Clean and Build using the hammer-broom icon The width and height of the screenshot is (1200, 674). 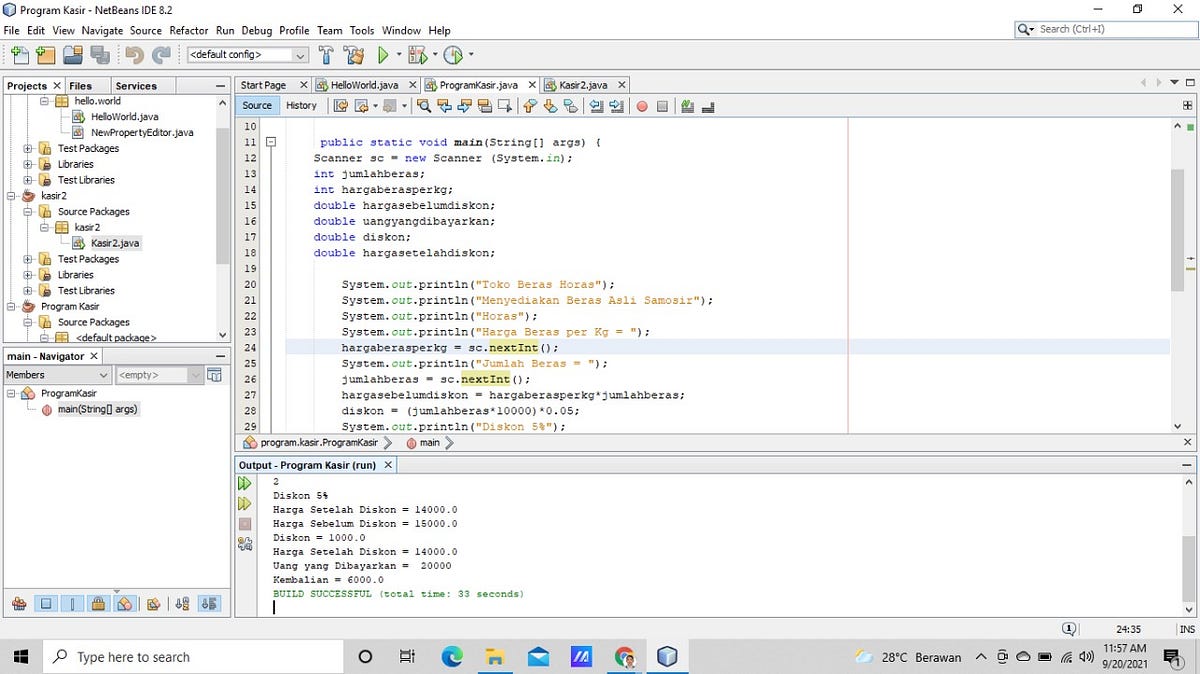[x=353, y=55]
